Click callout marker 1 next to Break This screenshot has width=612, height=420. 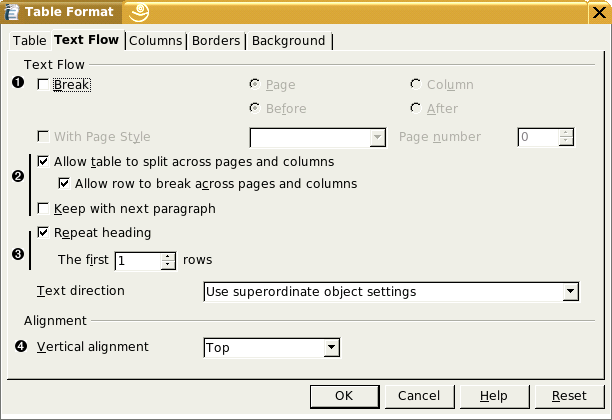[17, 84]
